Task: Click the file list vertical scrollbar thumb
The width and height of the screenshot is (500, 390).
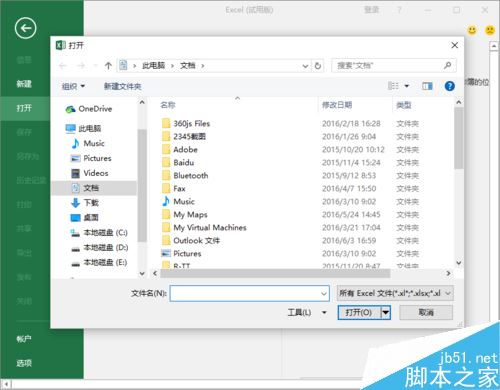Action: (x=459, y=138)
